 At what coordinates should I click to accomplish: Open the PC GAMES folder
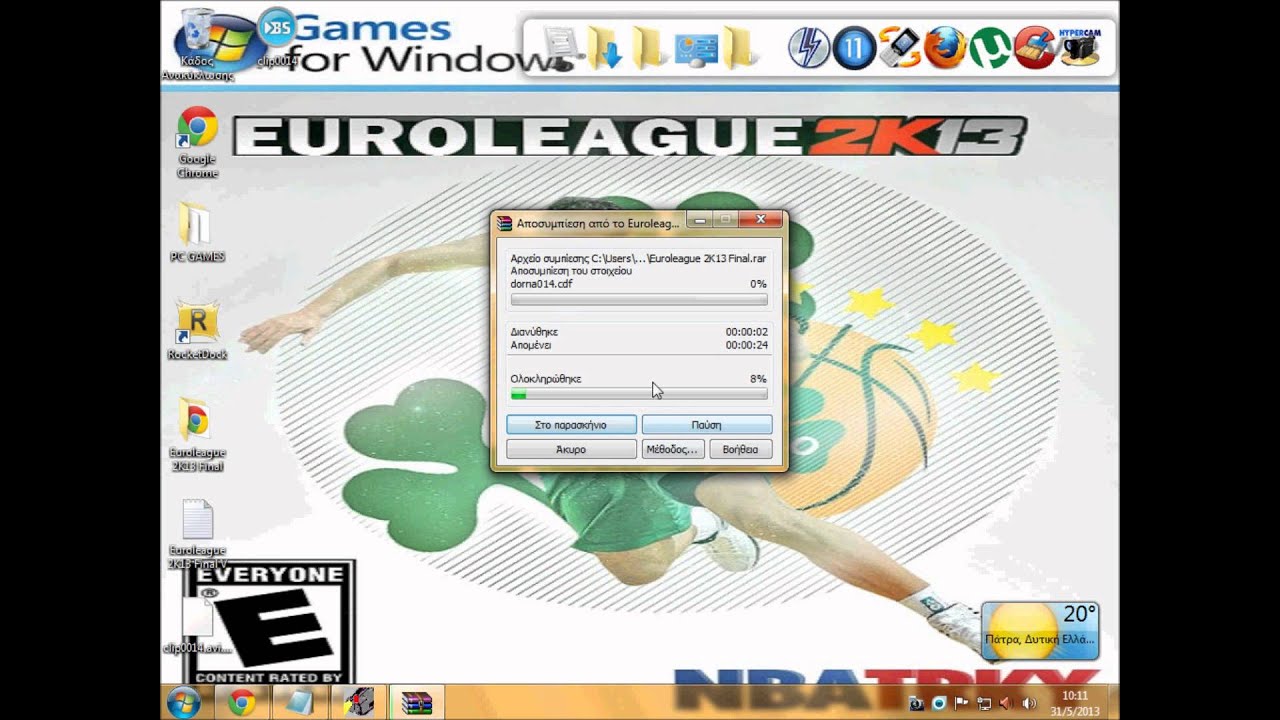tap(197, 233)
